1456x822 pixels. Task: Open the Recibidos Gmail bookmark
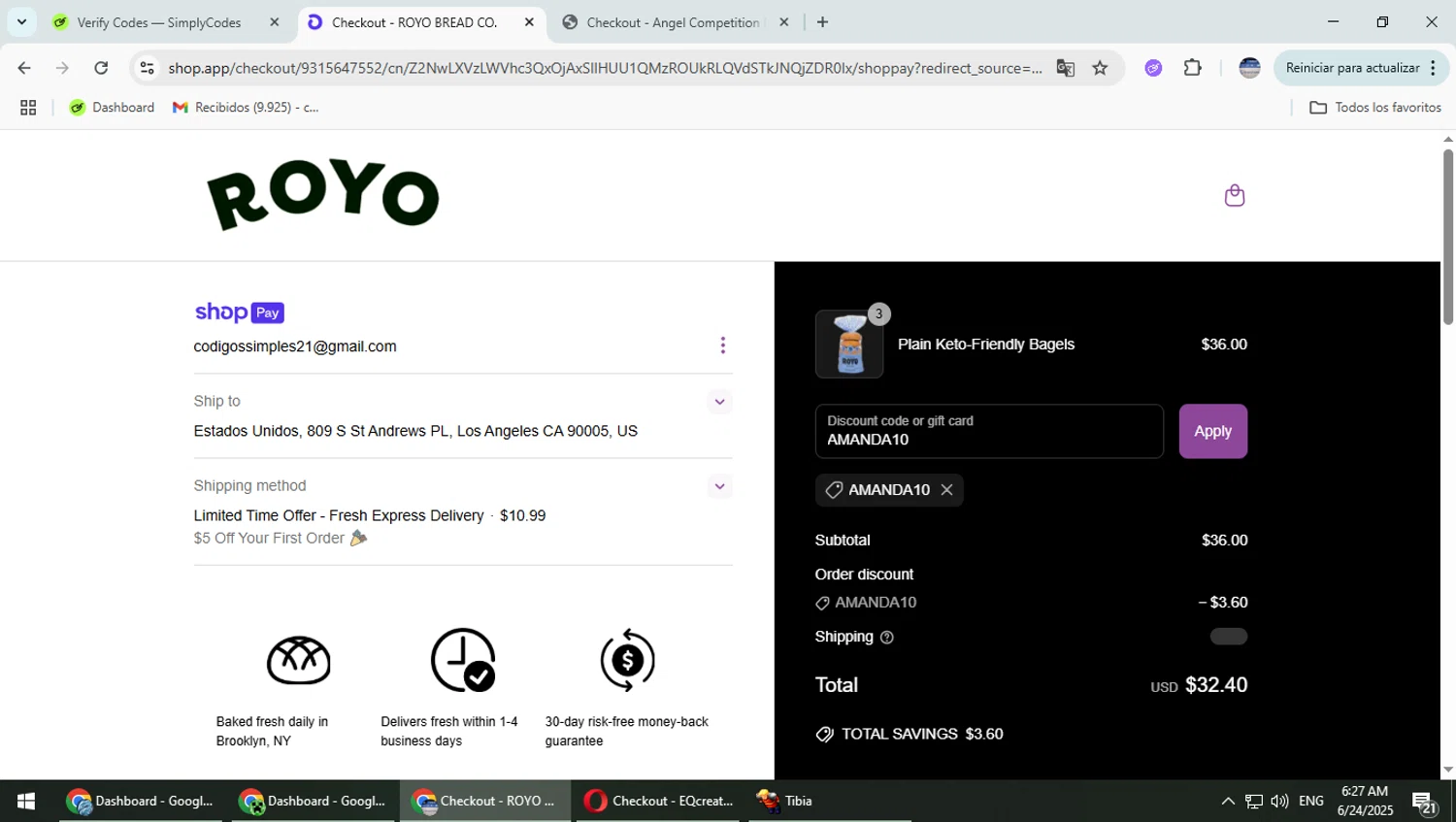pos(247,108)
